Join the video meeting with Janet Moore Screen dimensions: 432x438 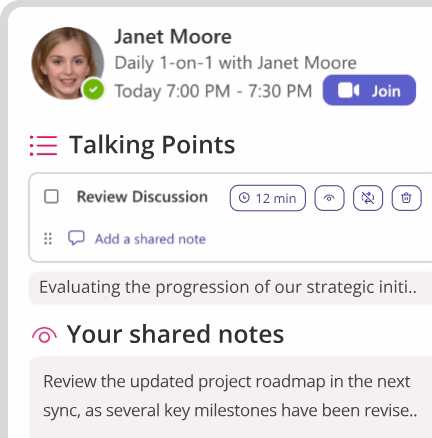point(369,90)
